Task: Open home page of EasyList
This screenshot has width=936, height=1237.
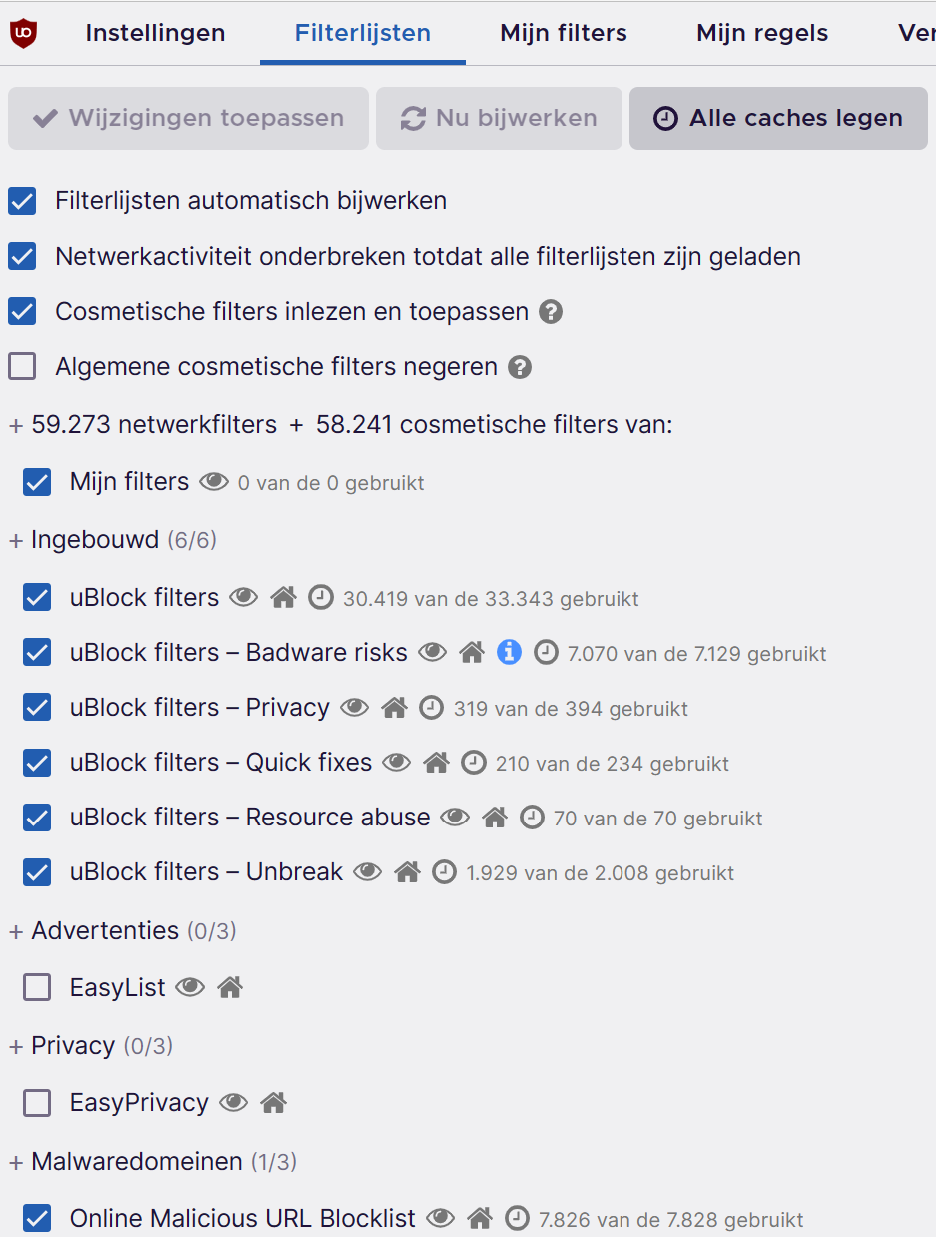Action: [x=230, y=988]
